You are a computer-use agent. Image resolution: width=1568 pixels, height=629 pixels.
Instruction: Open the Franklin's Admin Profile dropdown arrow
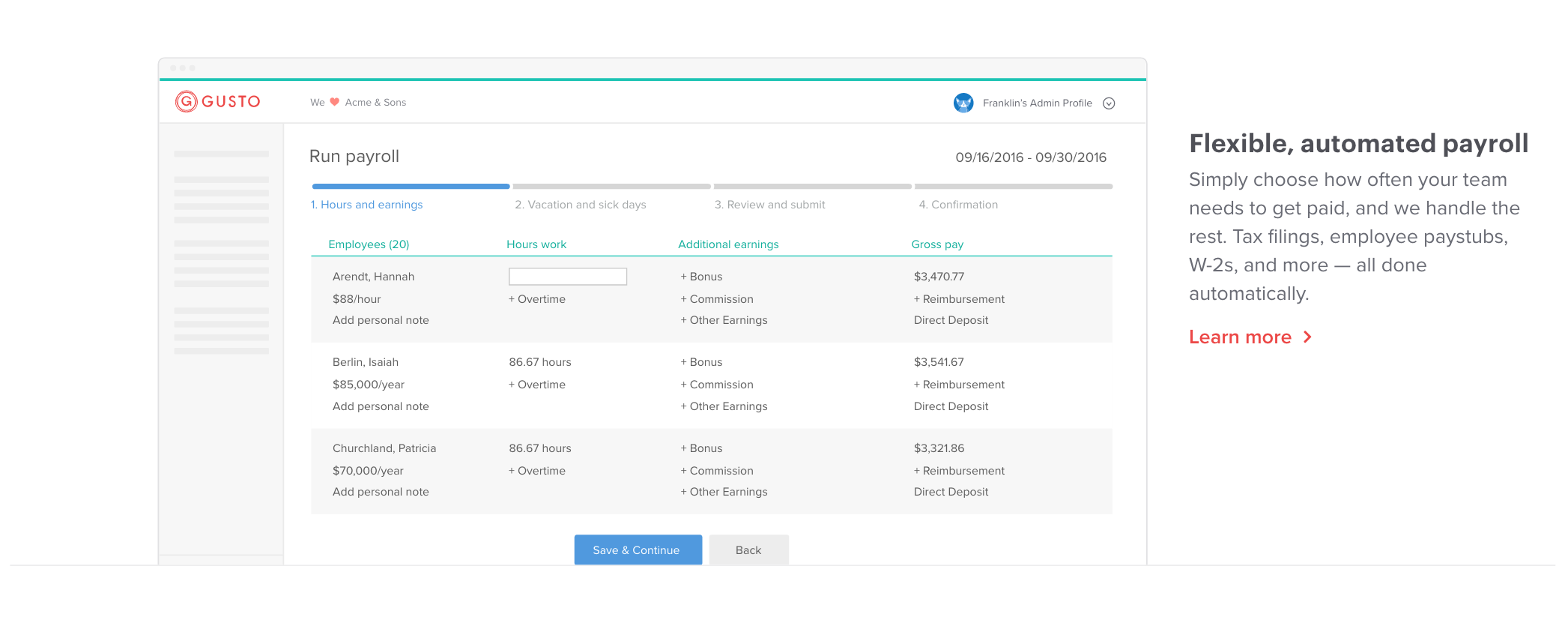point(1109,103)
